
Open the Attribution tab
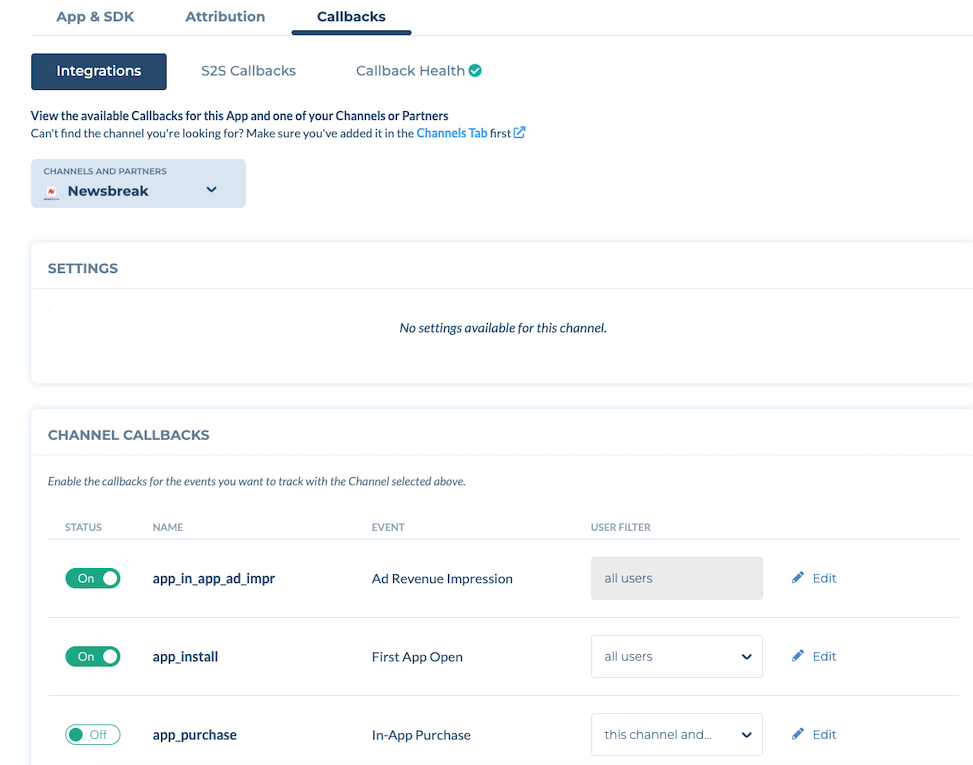point(225,17)
